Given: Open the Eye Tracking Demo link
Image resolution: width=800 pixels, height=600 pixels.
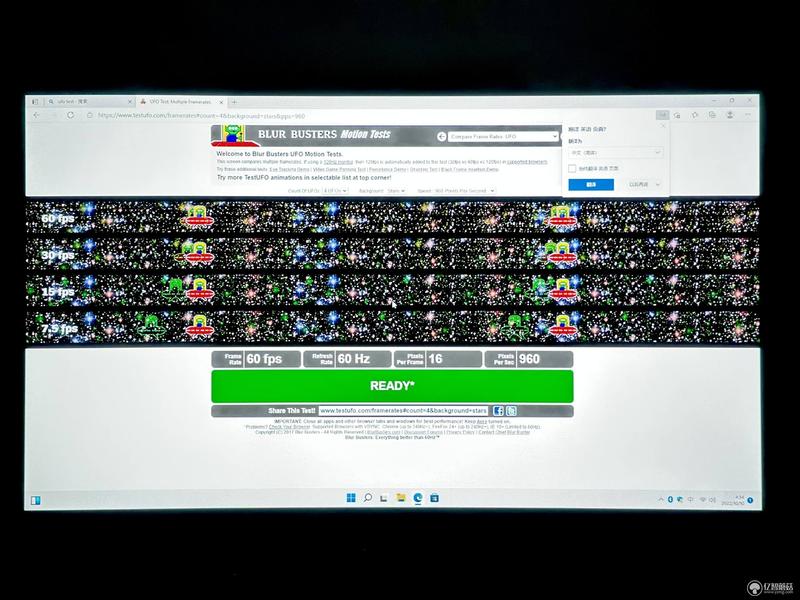Looking at the screenshot, I should tap(289, 169).
